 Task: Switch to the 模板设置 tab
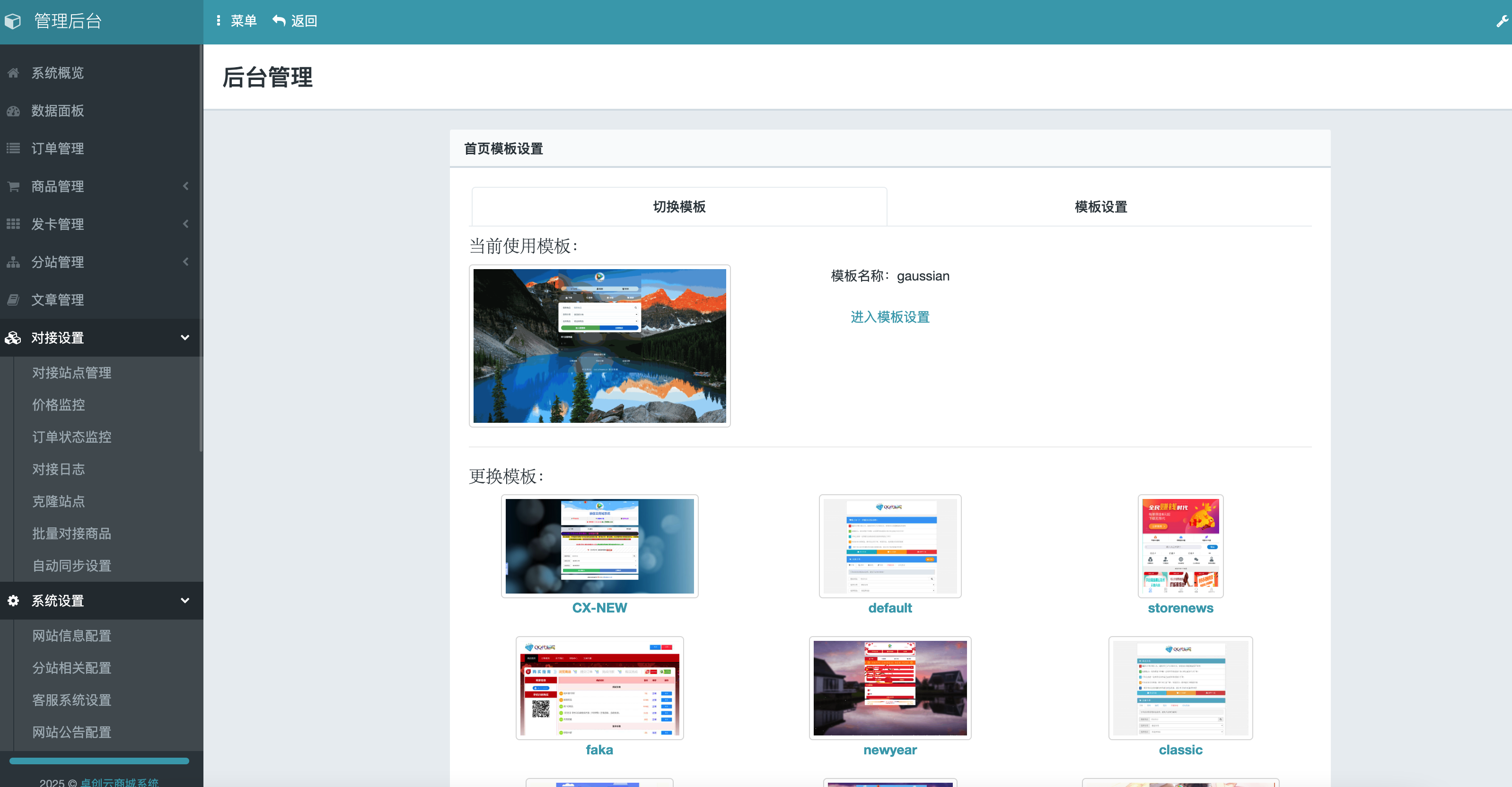[x=1100, y=207]
